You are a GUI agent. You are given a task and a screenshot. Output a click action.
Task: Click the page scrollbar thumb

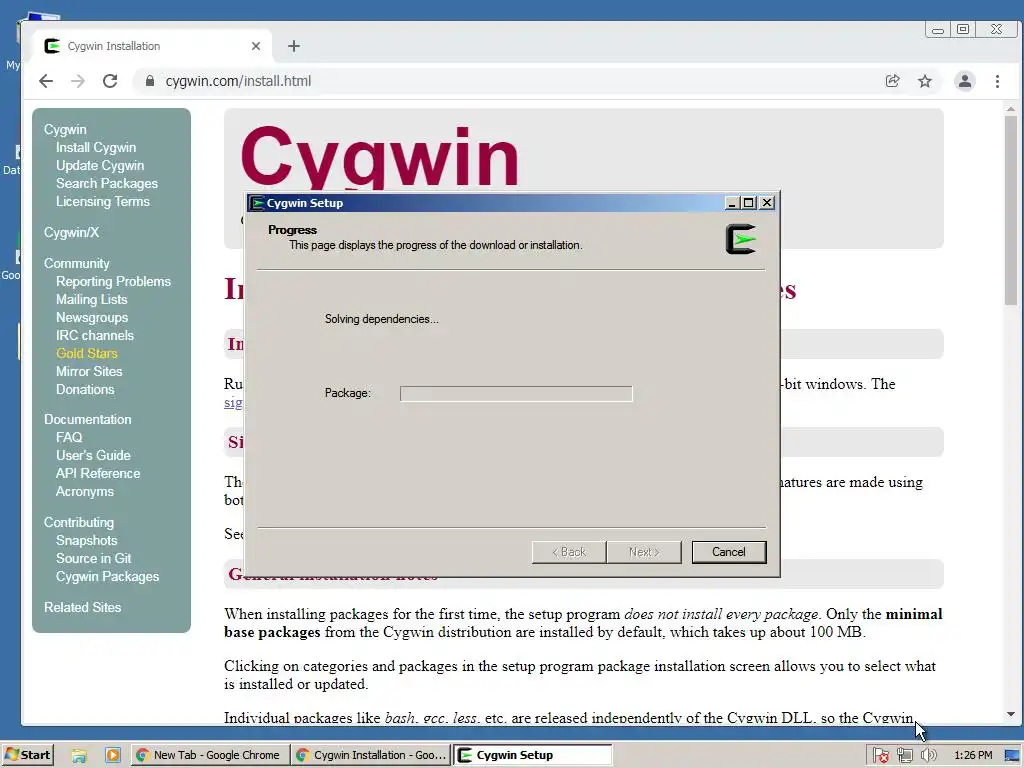1011,209
